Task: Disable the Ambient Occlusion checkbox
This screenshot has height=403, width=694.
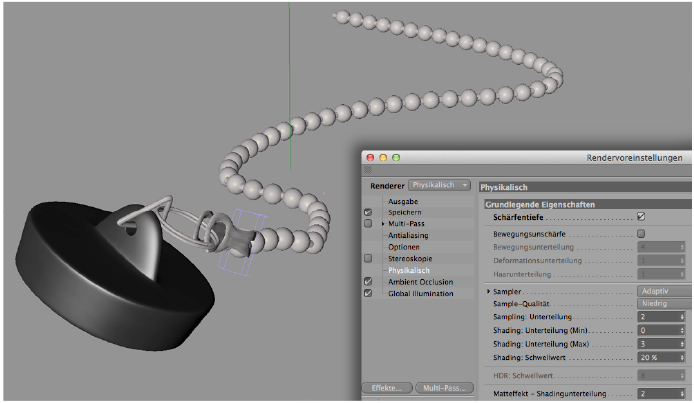Action: coord(368,281)
